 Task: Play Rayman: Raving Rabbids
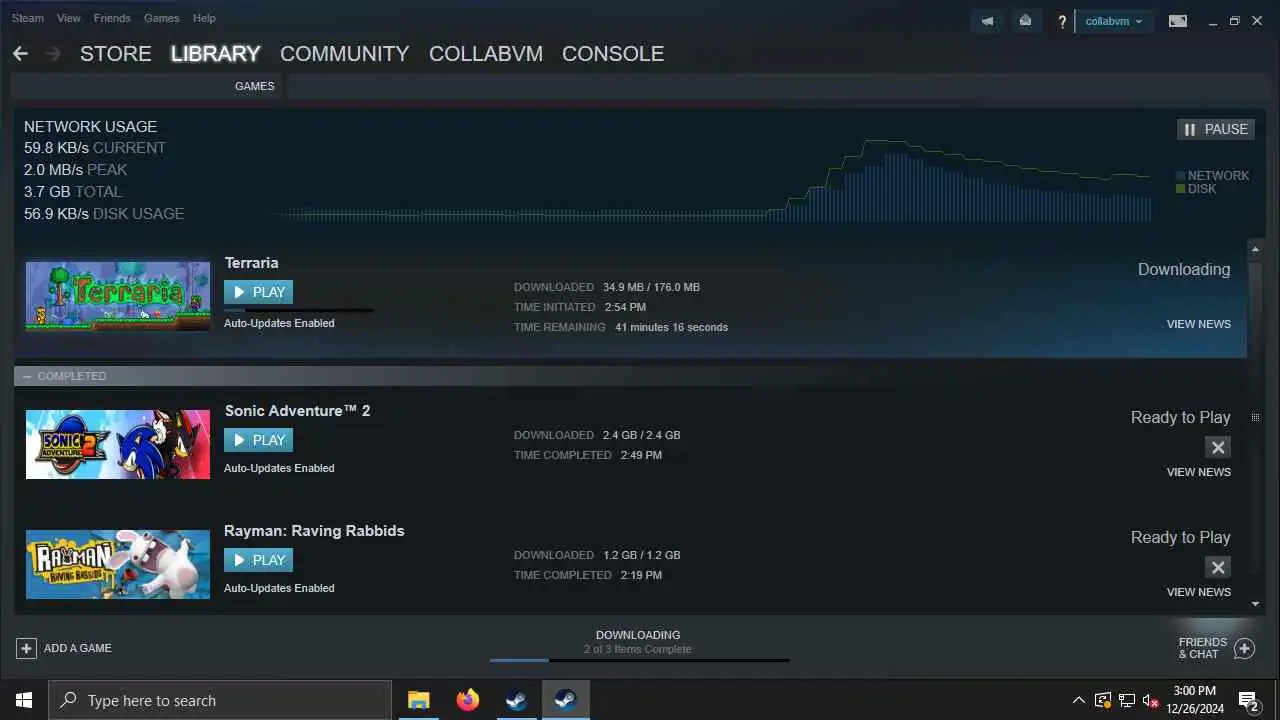click(258, 560)
